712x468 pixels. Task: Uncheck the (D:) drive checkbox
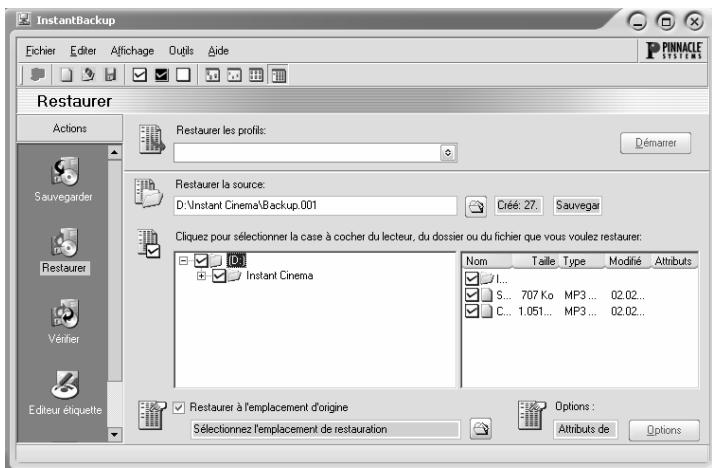201,261
